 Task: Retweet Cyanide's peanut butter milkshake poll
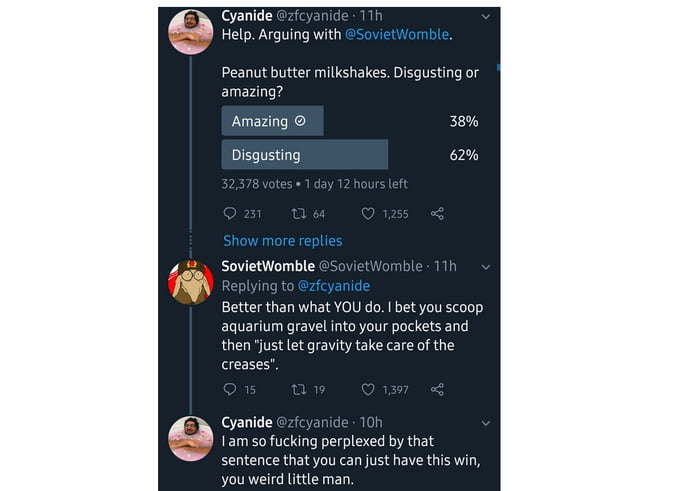click(297, 213)
